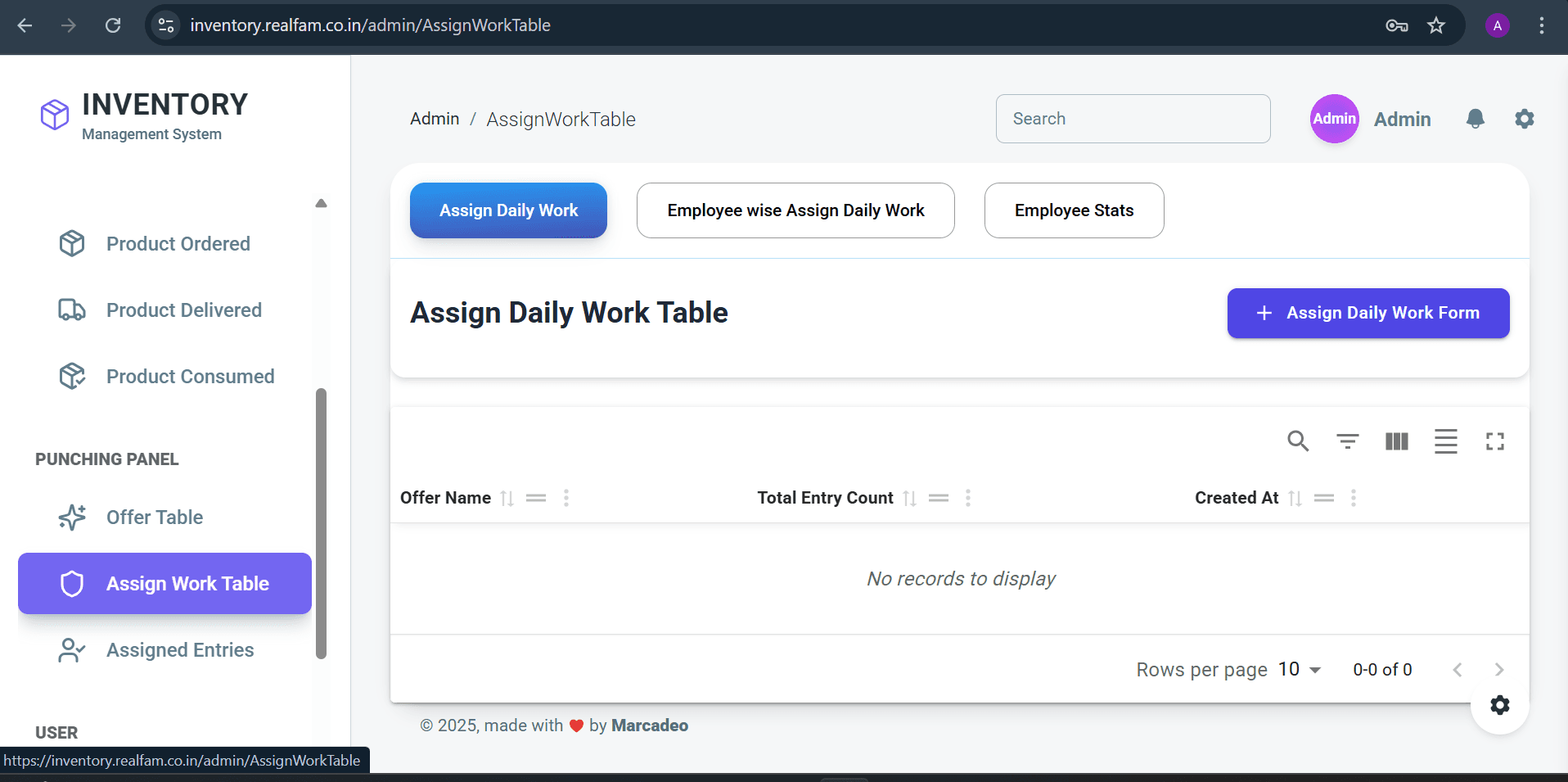Click the notifications bell icon
The width and height of the screenshot is (1568, 782).
click(x=1475, y=119)
